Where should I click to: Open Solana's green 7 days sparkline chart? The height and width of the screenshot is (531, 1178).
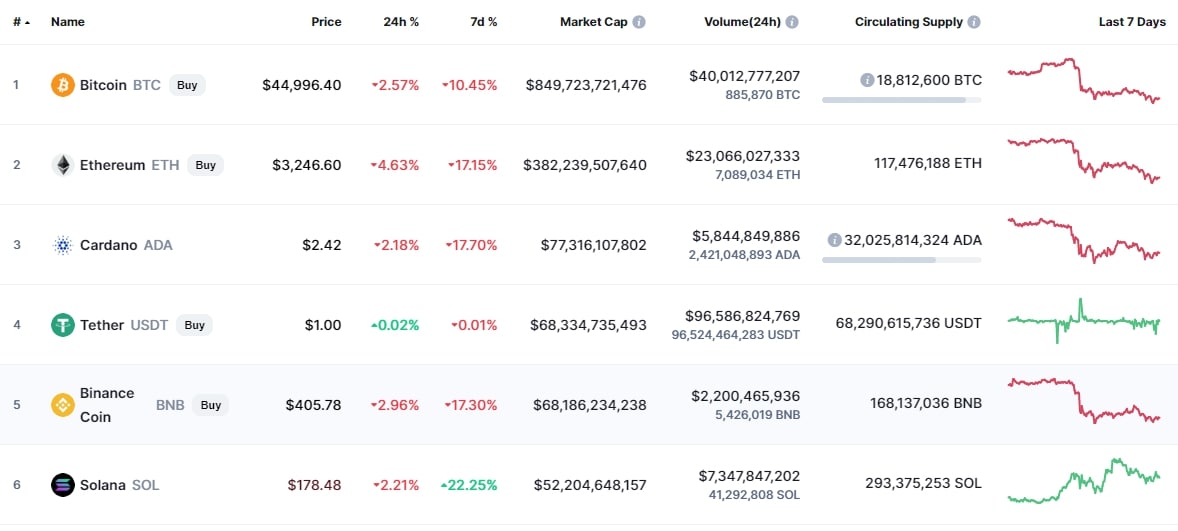[x=1084, y=481]
